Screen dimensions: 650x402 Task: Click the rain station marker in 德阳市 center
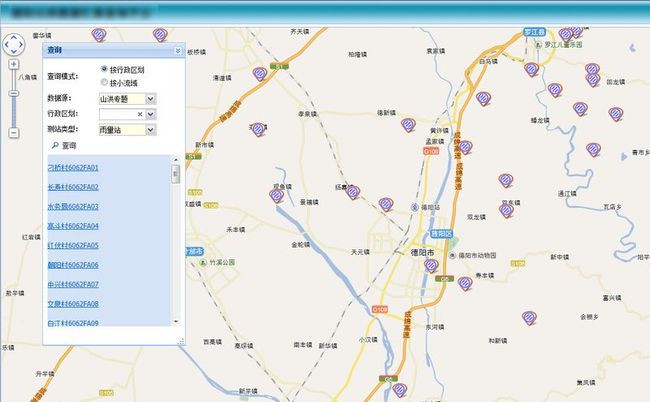[x=431, y=266]
